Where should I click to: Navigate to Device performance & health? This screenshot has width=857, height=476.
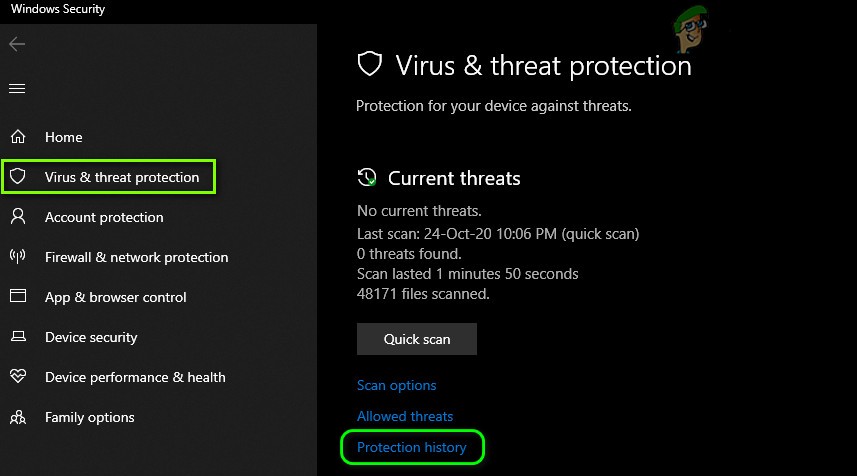click(135, 377)
